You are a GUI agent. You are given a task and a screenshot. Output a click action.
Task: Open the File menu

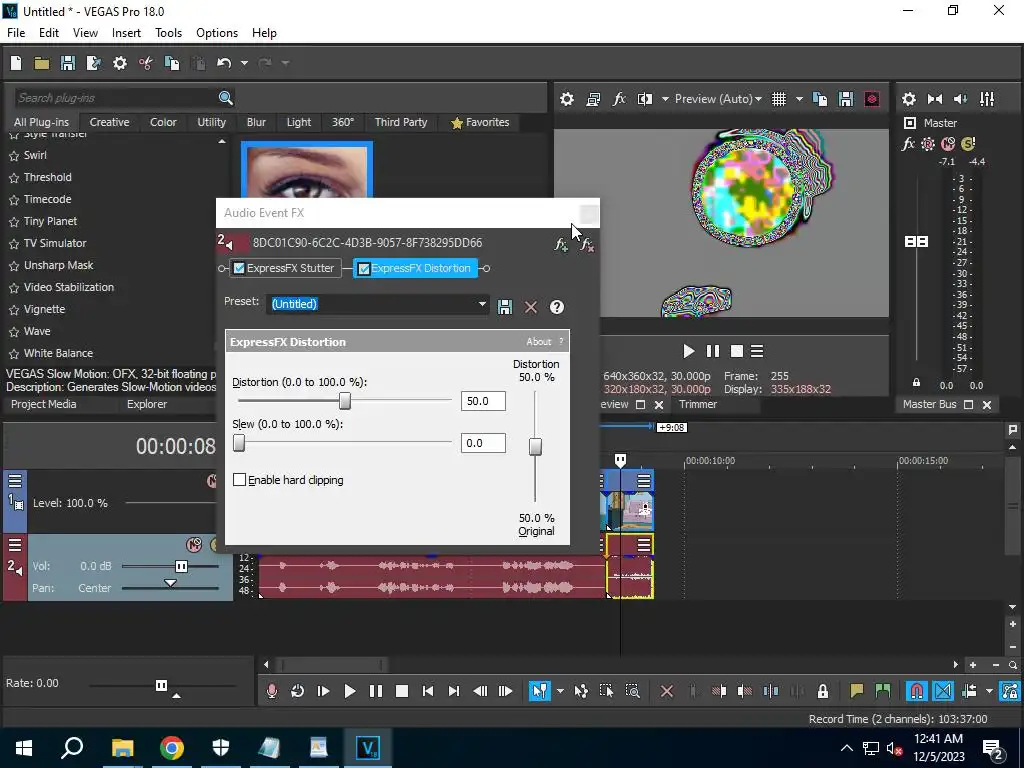(16, 33)
